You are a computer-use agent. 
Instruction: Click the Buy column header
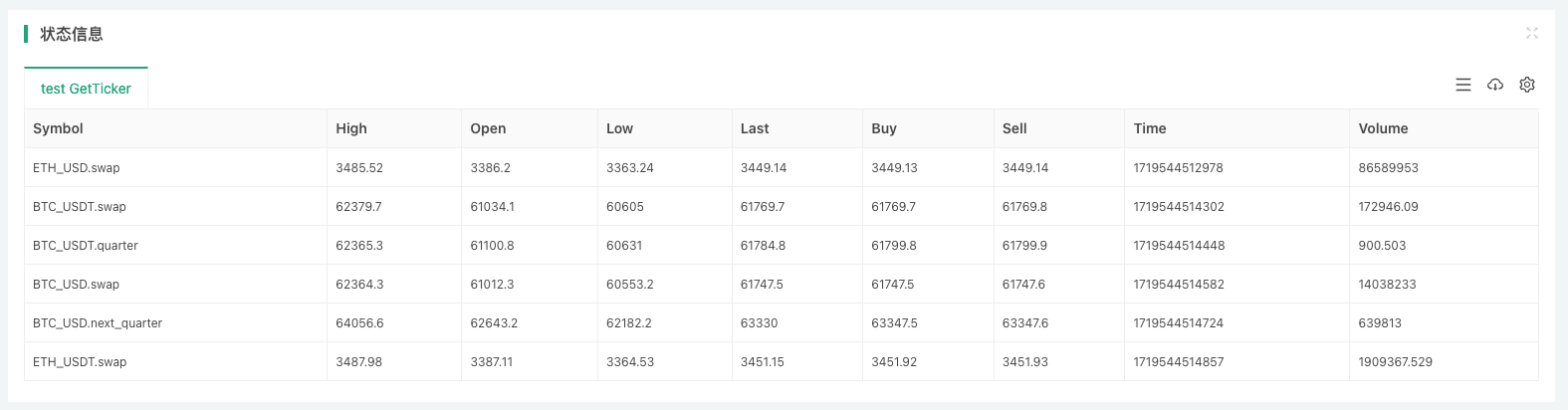click(884, 128)
